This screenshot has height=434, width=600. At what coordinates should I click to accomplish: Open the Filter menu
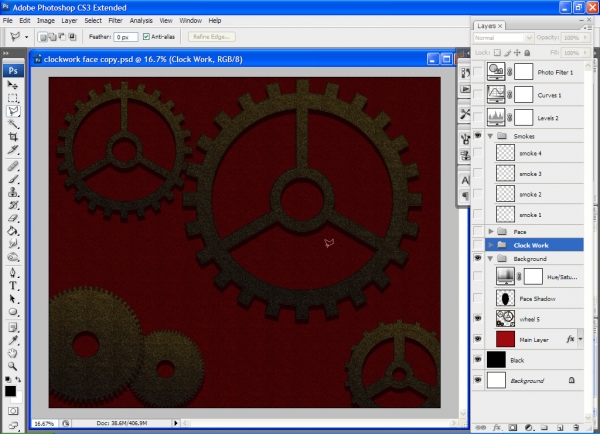pos(115,21)
